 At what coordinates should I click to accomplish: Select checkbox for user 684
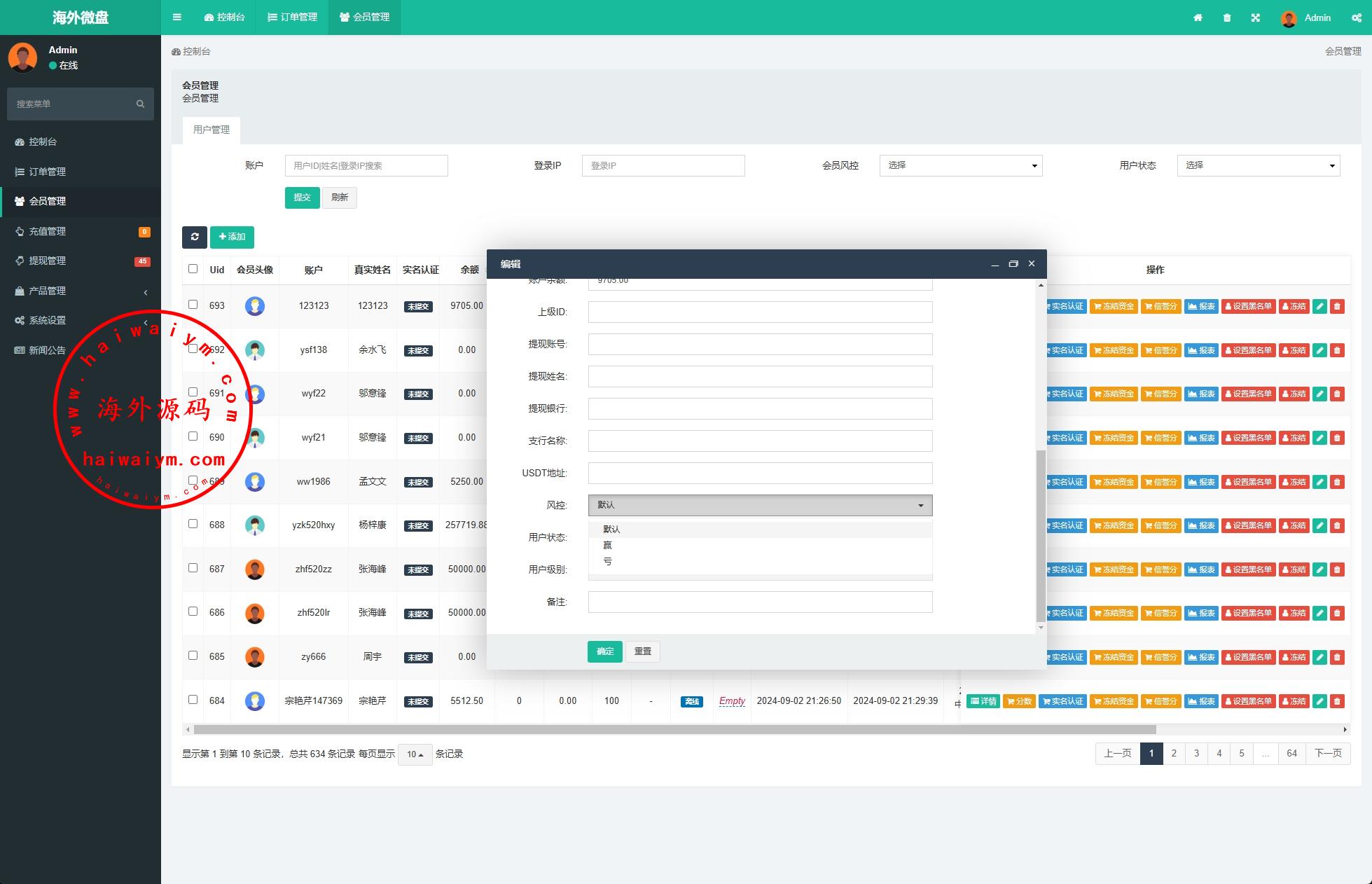[x=193, y=700]
